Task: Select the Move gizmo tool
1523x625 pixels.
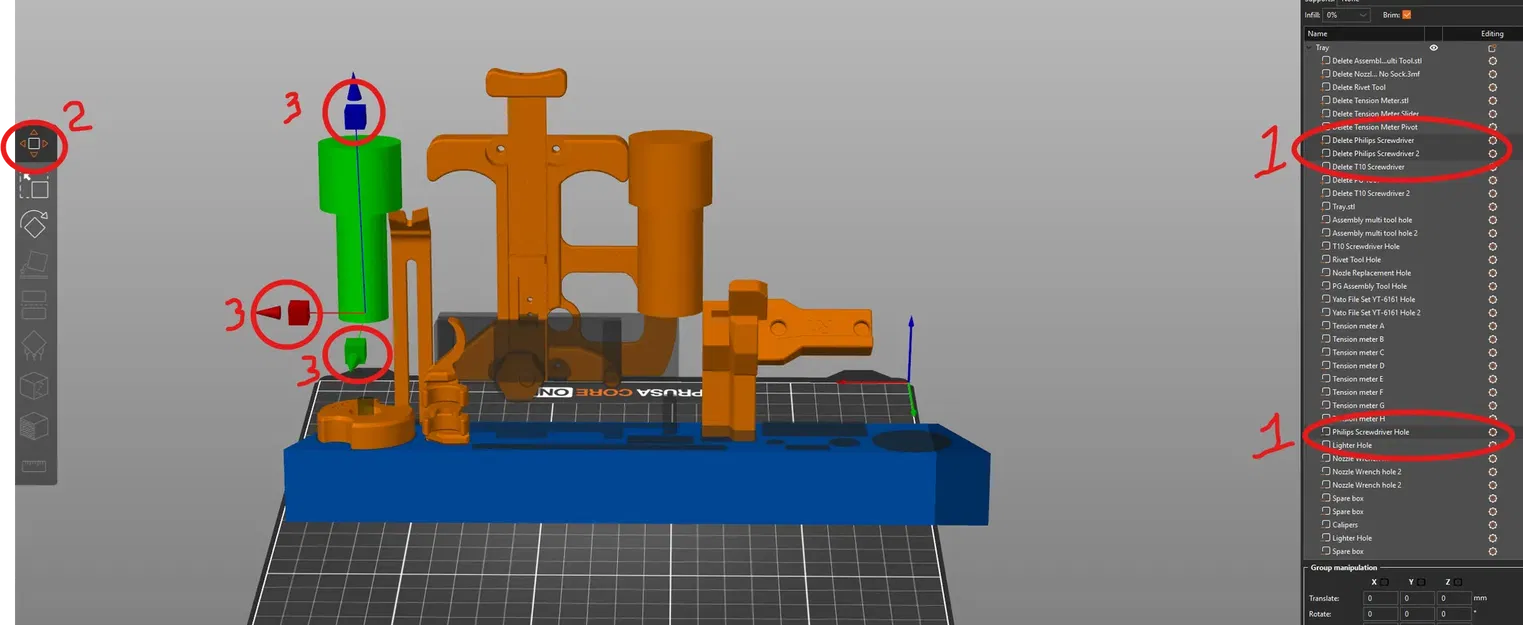Action: (34, 144)
